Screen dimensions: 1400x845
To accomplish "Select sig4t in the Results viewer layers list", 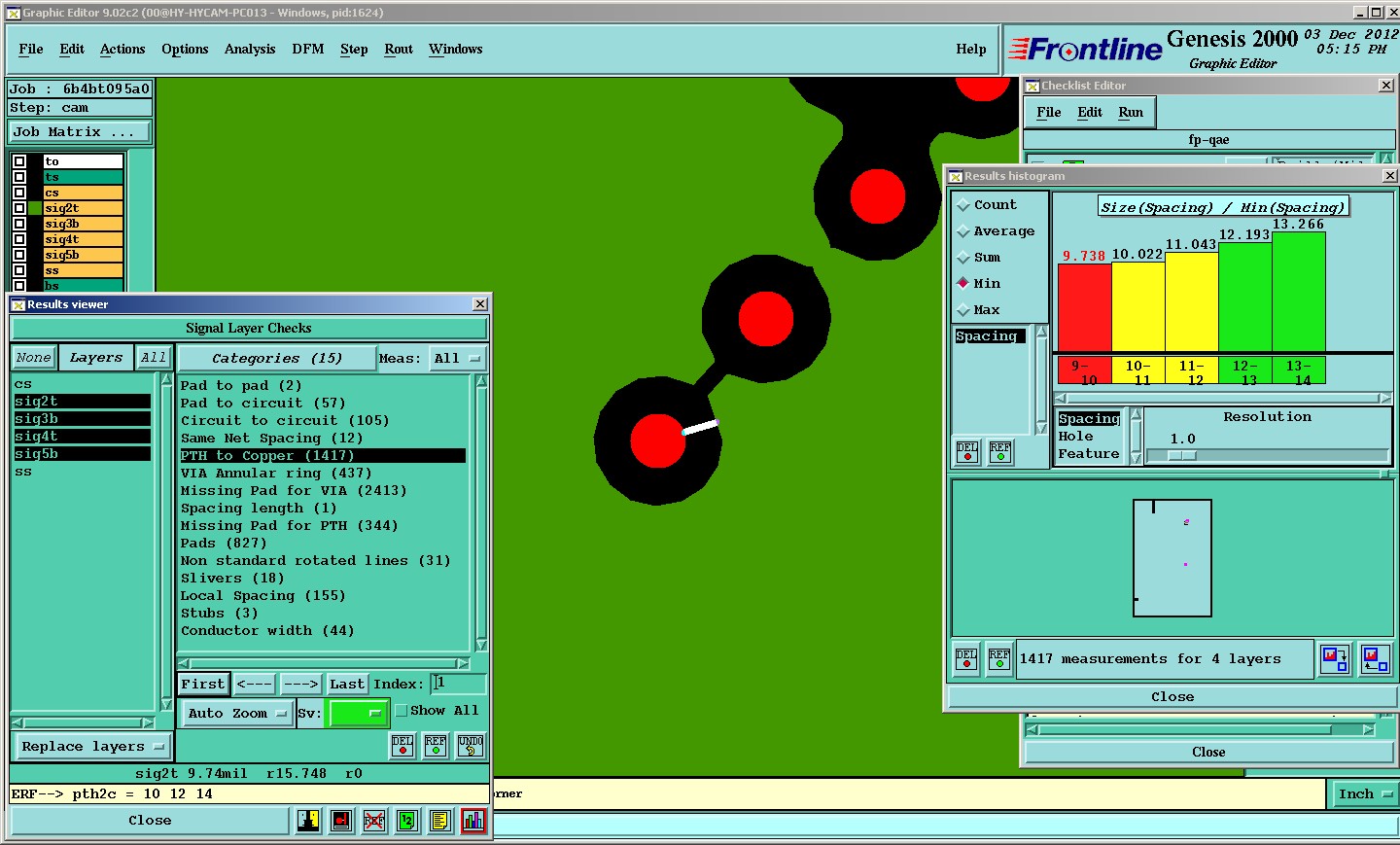I will tap(83, 437).
